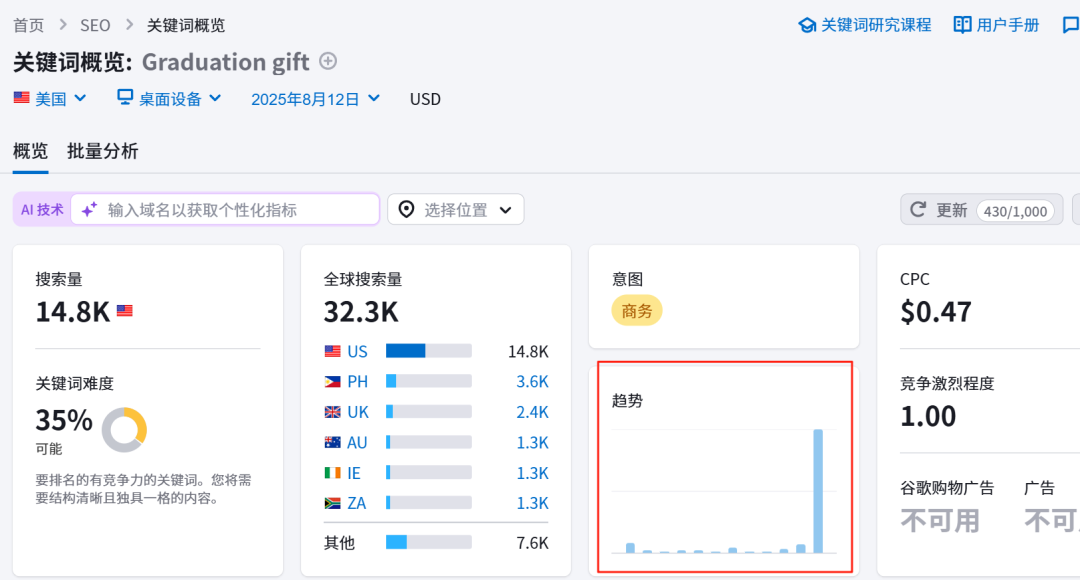Click the graduation cap course icon
Screen dimensions: 1080x580
pos(807,25)
